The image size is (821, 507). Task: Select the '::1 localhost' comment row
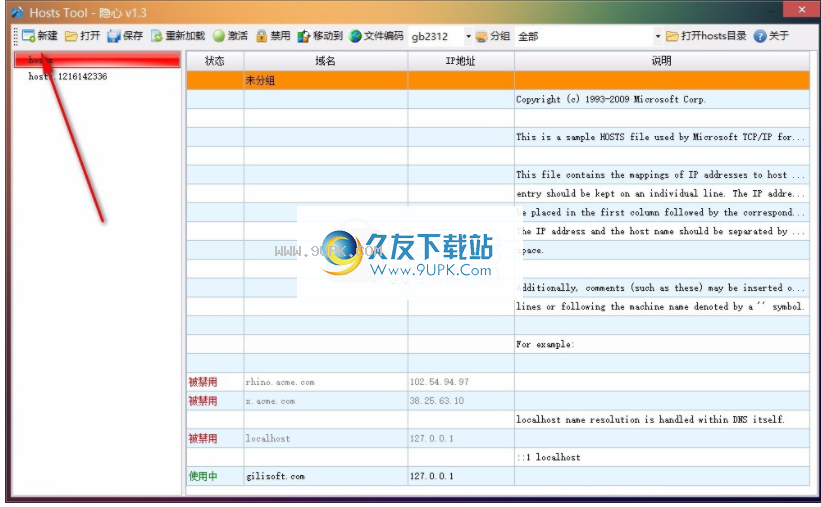point(498,457)
